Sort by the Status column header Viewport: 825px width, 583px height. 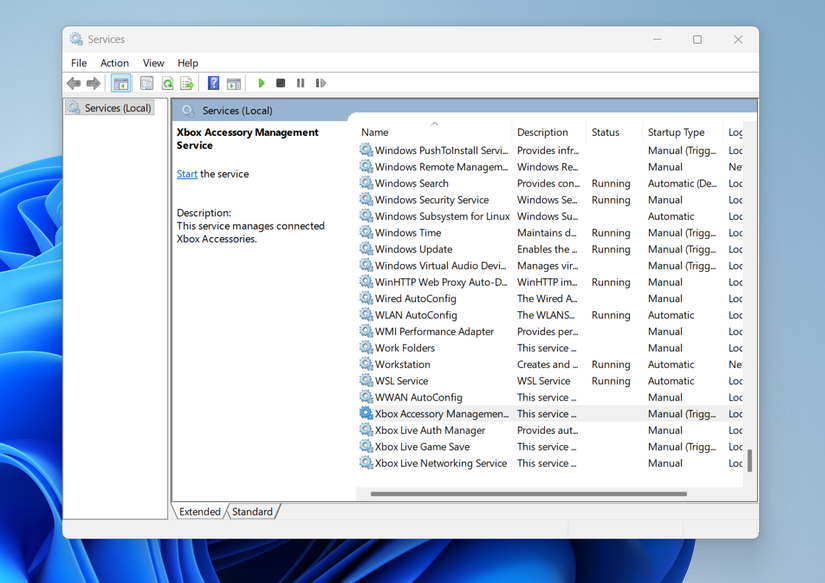pyautogui.click(x=613, y=132)
